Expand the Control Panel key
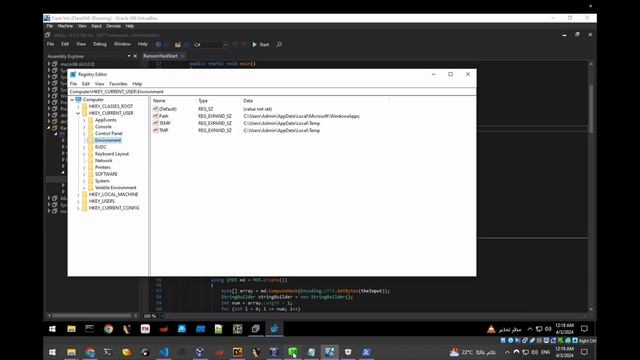The image size is (640, 360). [x=84, y=133]
